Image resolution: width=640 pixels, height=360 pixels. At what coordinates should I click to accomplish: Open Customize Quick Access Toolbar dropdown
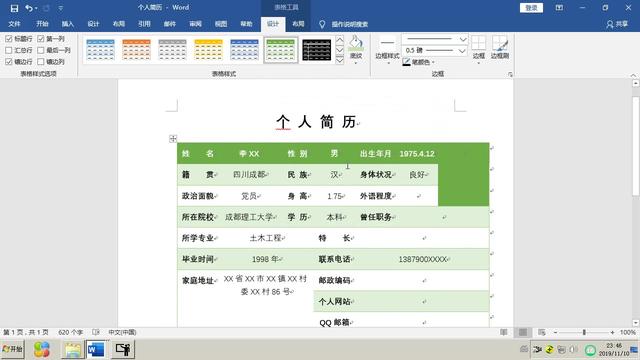pyautogui.click(x=60, y=8)
